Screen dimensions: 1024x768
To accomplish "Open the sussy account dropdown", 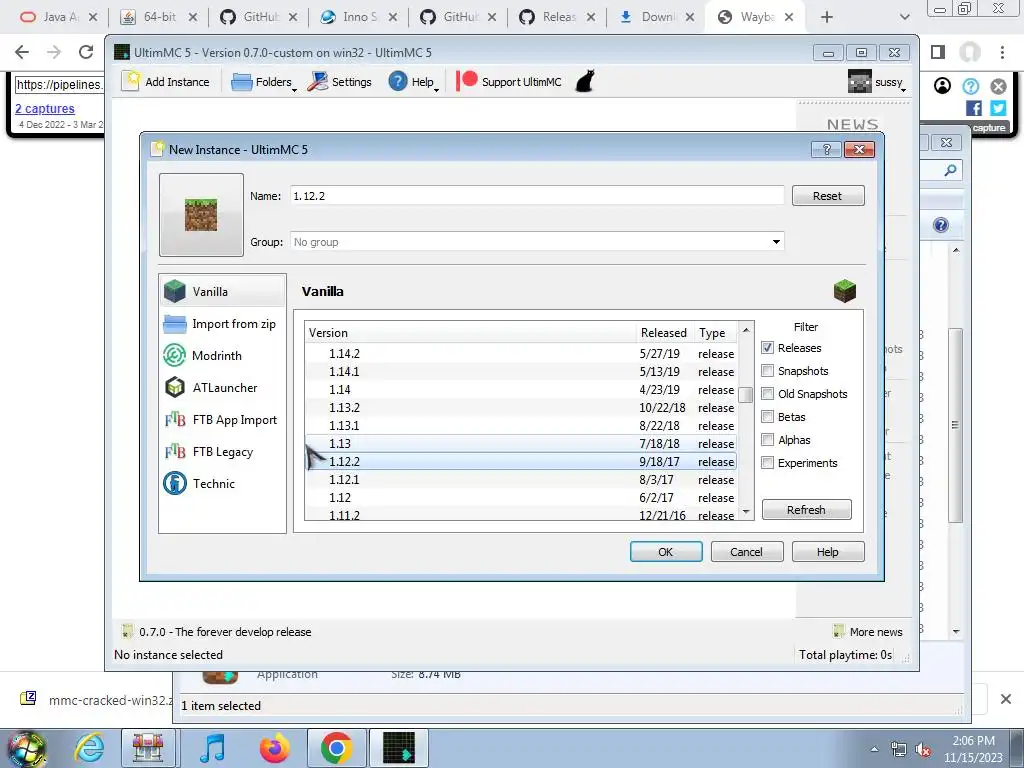I will [878, 82].
